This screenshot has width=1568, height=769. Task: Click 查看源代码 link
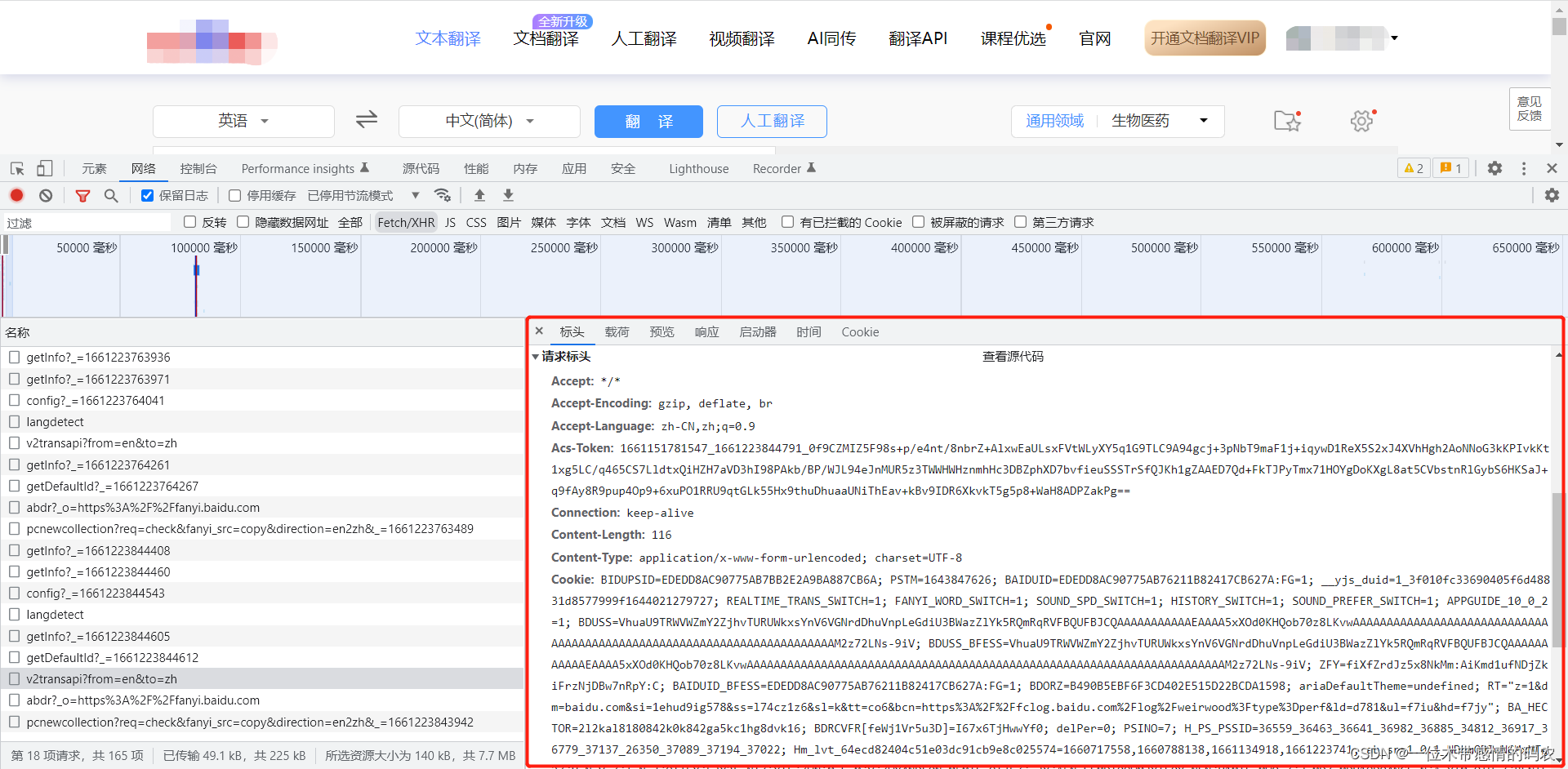[x=1013, y=357]
